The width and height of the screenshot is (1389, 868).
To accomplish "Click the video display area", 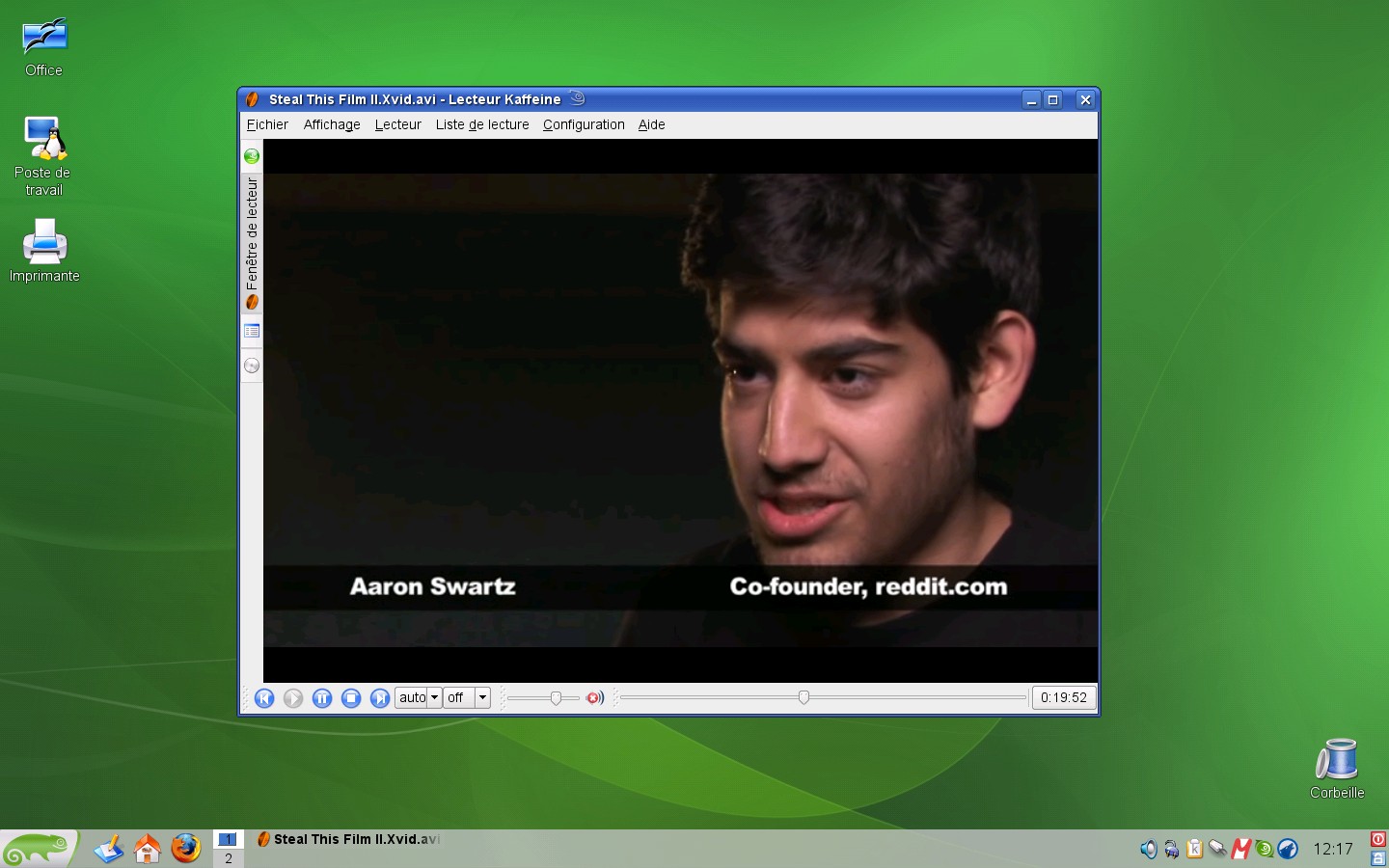I will pyautogui.click(x=680, y=411).
